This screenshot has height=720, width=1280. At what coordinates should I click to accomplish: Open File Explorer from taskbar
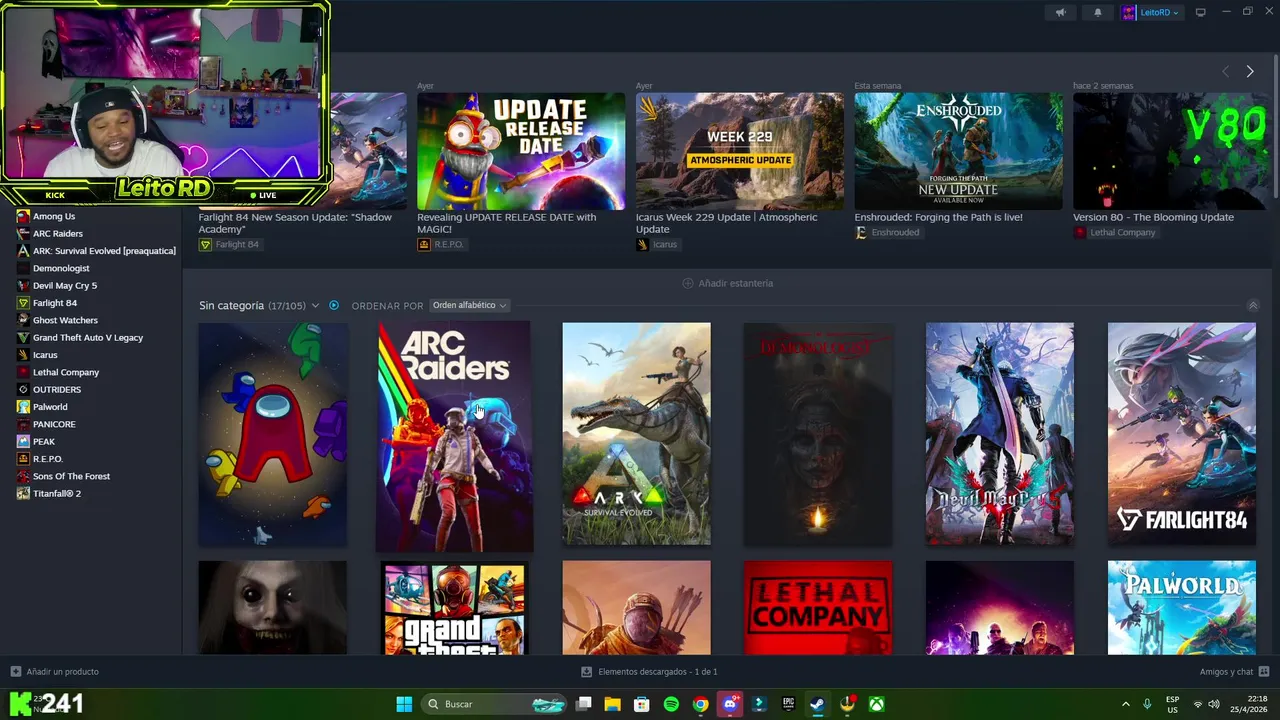(x=612, y=704)
